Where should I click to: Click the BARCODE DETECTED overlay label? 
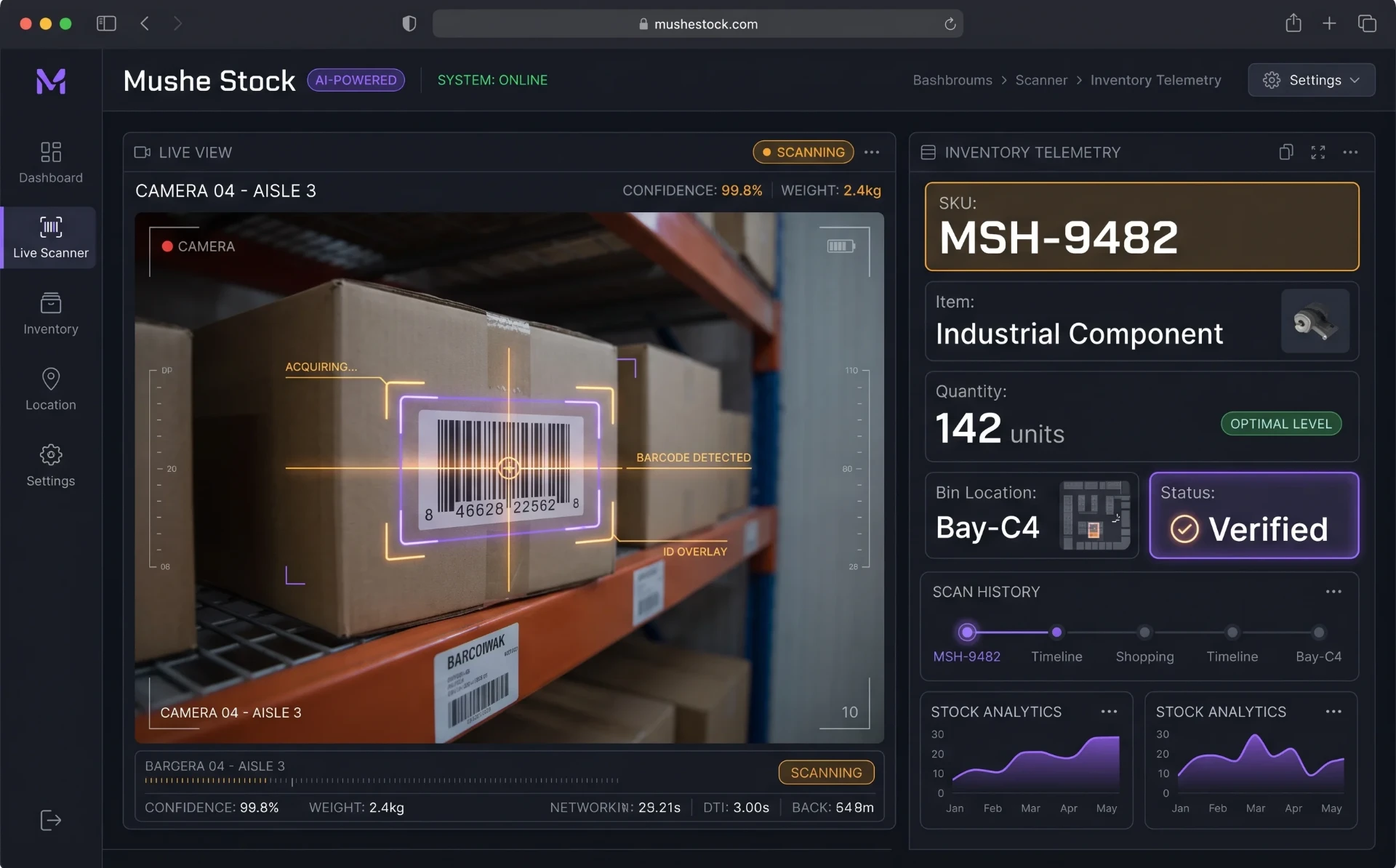click(694, 457)
